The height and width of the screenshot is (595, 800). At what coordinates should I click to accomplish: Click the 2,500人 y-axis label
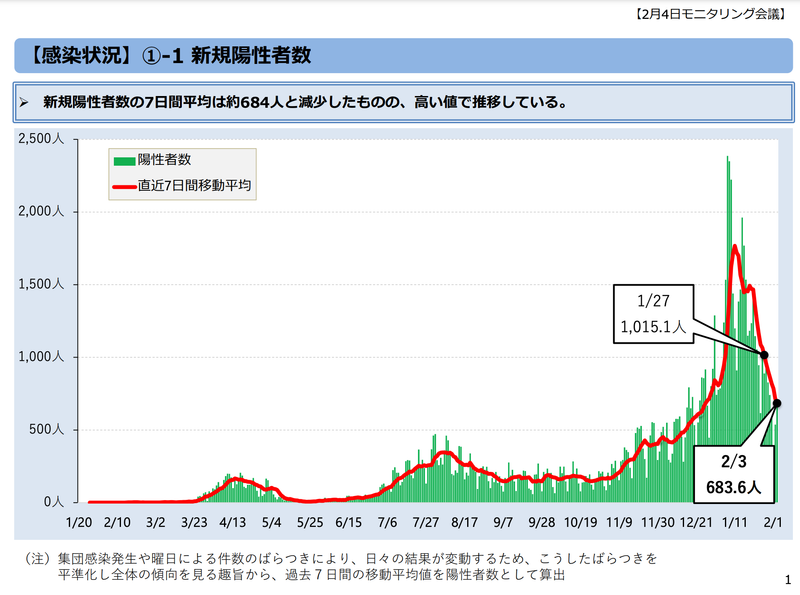[42, 139]
